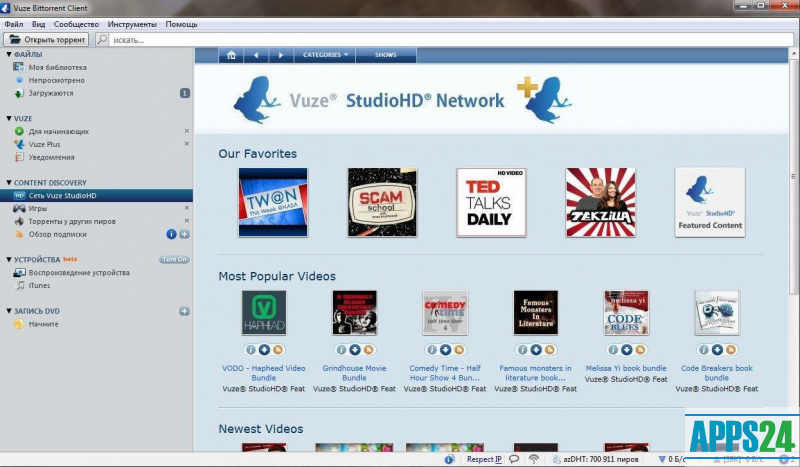Collapse the ЗАПИСЬ DVD section
800x467 pixels.
point(9,311)
